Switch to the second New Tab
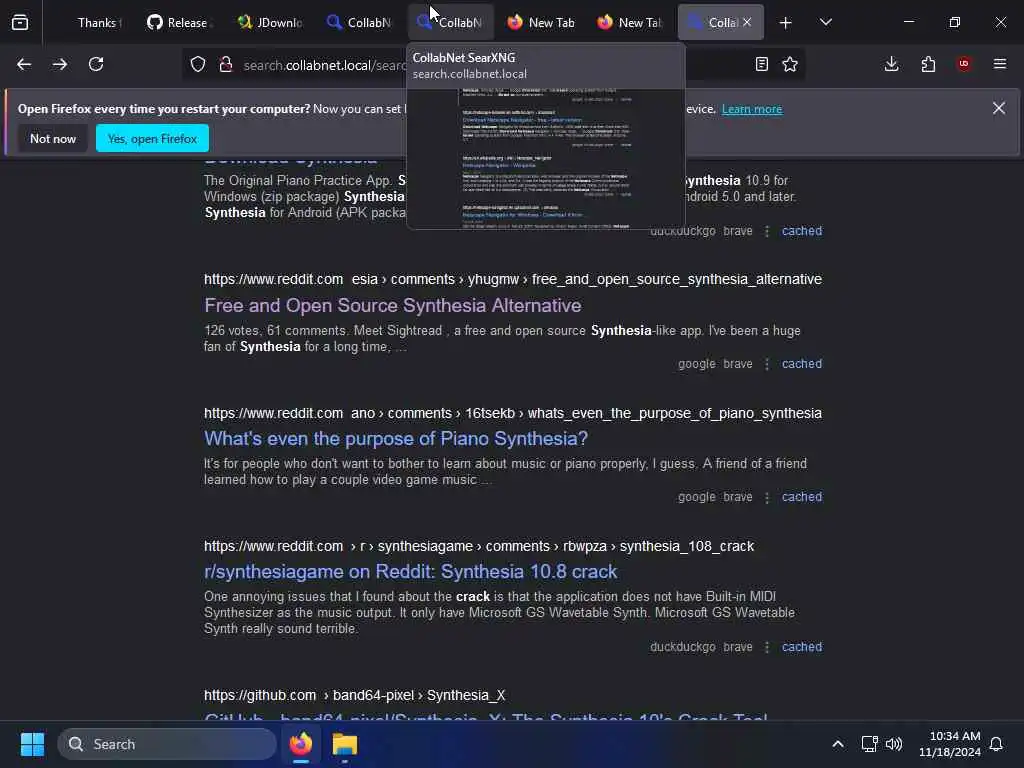Viewport: 1024px width, 768px height. [630, 23]
